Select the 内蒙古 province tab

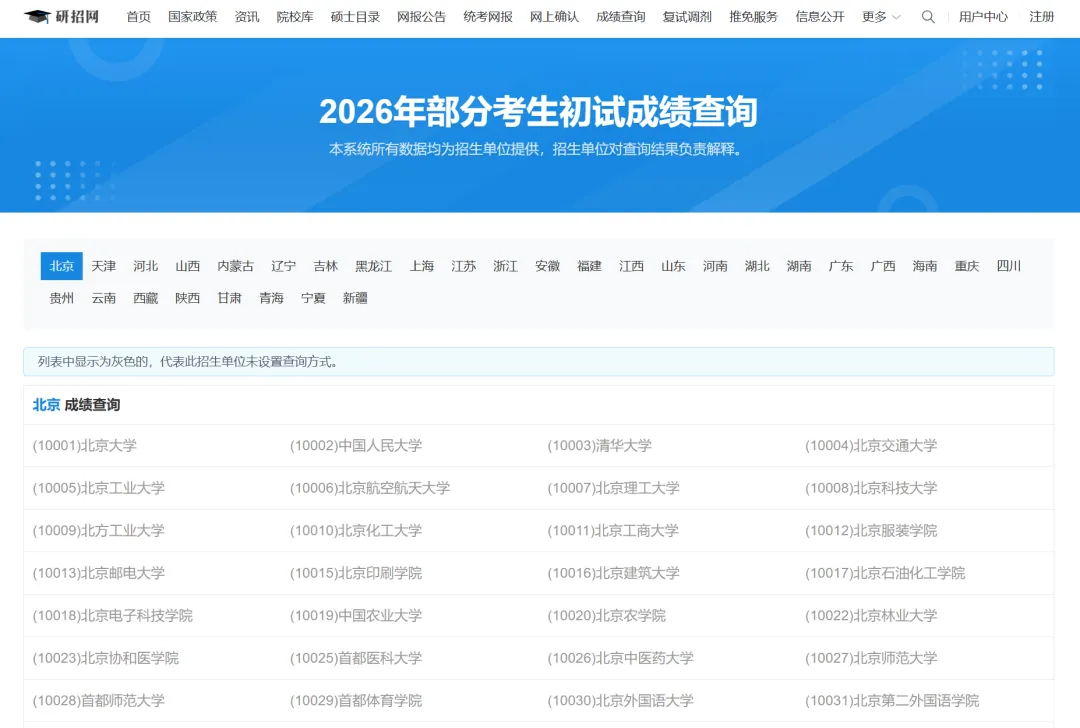point(236,266)
